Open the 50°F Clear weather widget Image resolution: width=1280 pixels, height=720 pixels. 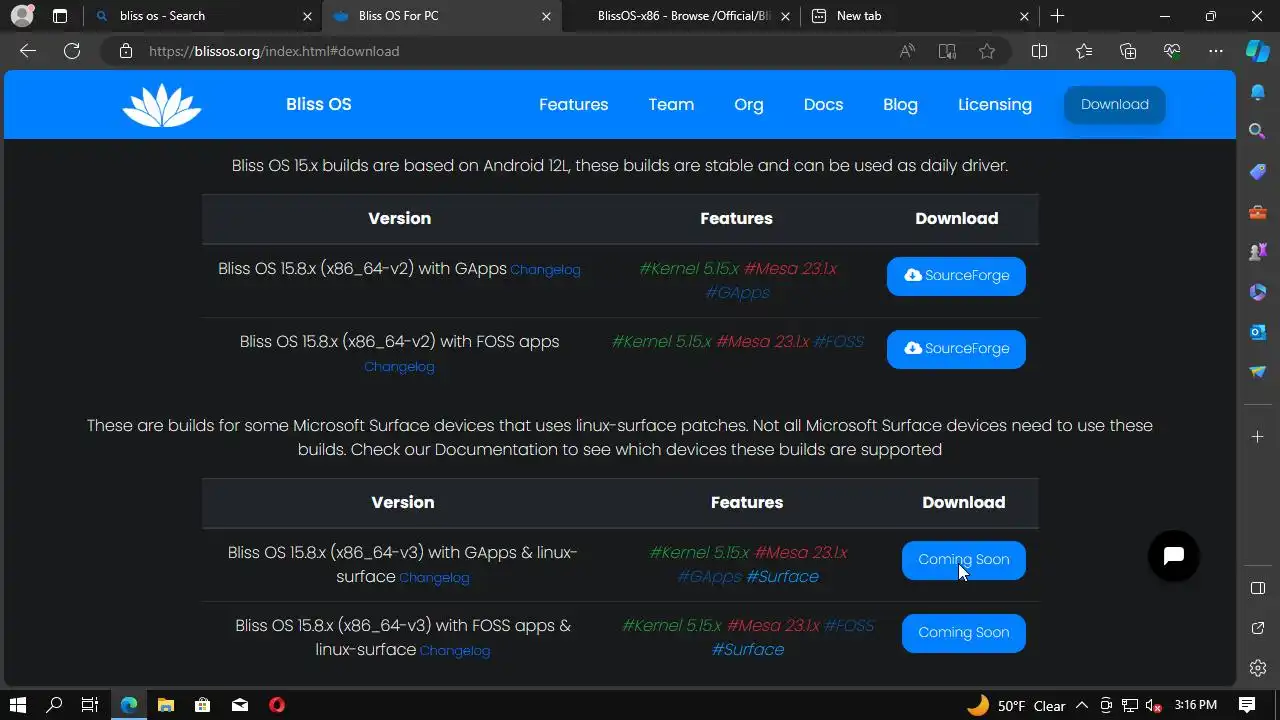[x=1016, y=705]
